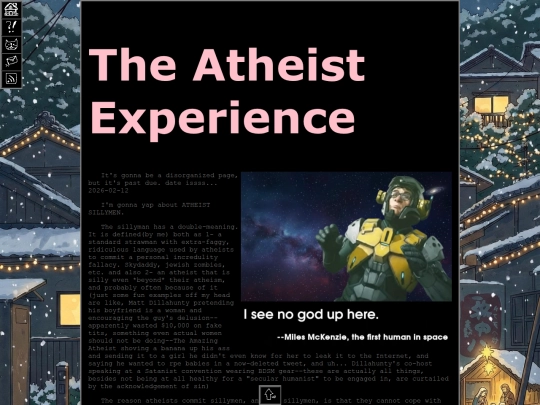Click the guestbook envelope icon
This screenshot has width=540, height=405.
tap(11, 61)
